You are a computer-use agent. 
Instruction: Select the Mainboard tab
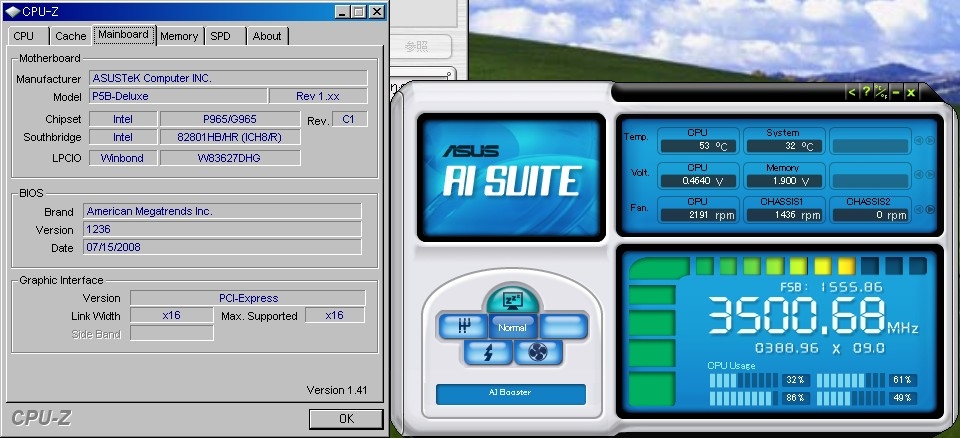(124, 35)
